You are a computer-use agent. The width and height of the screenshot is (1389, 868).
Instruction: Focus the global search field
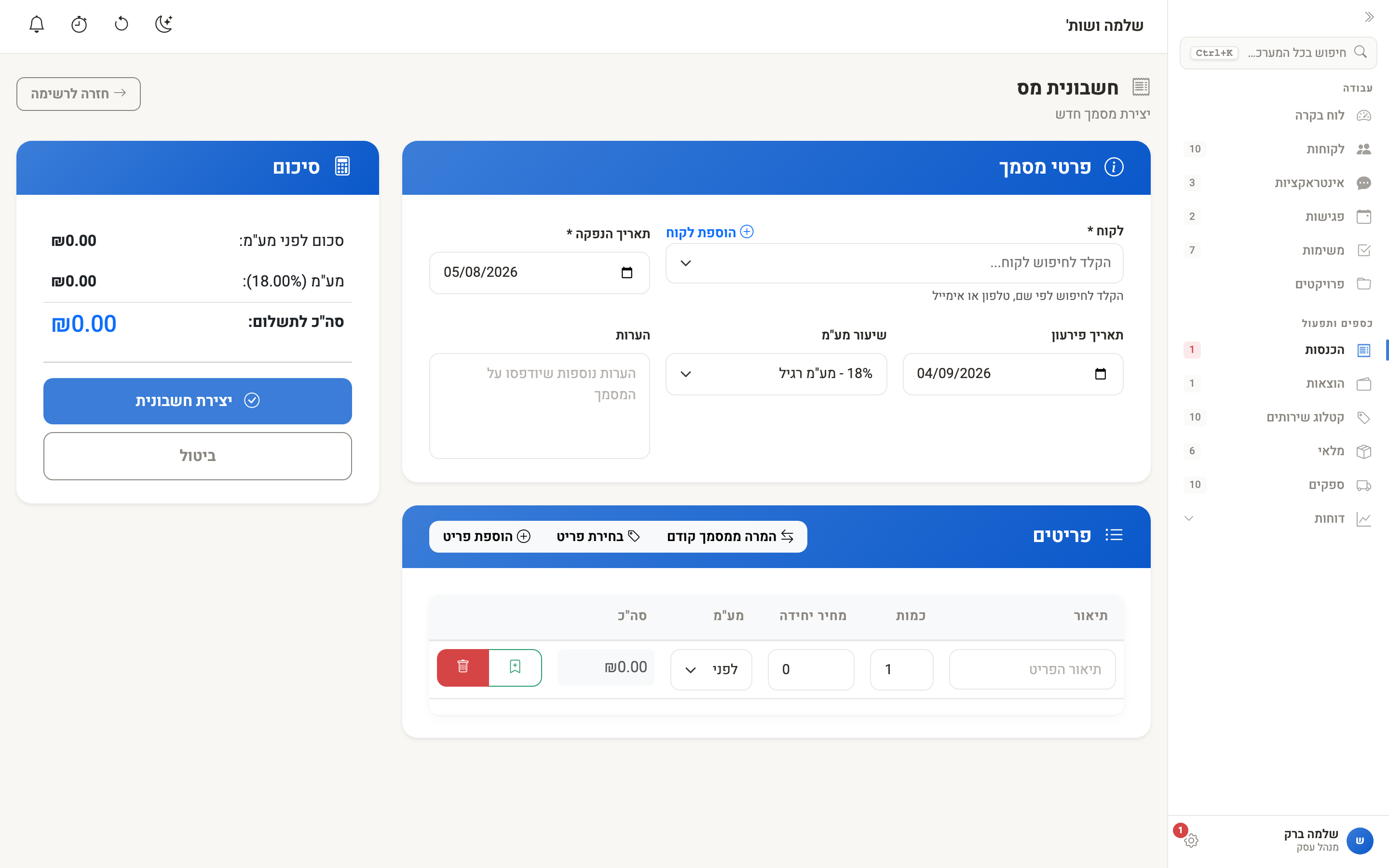1278,53
